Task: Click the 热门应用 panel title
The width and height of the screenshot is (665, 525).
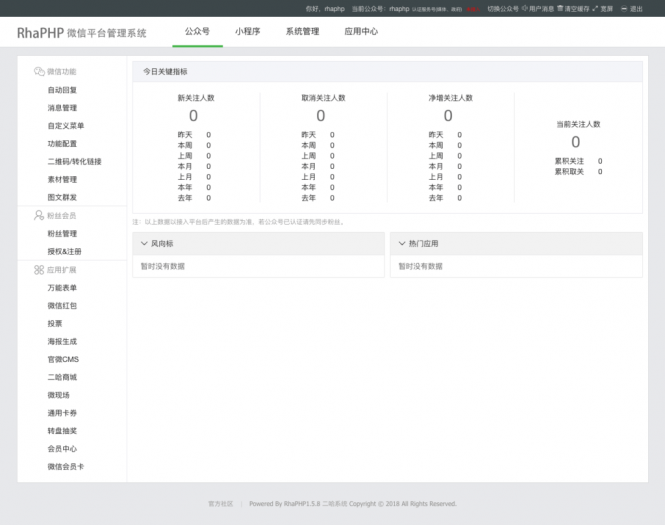Action: click(423, 243)
